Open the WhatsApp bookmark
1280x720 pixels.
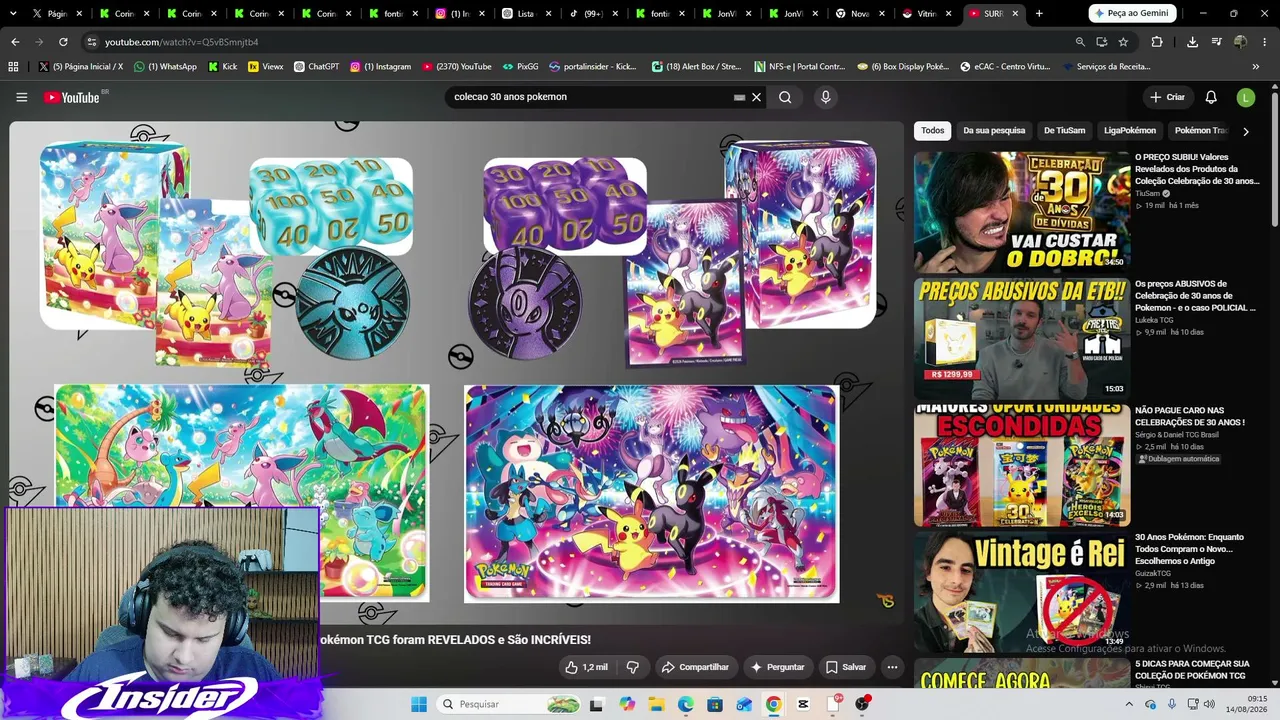click(x=164, y=67)
